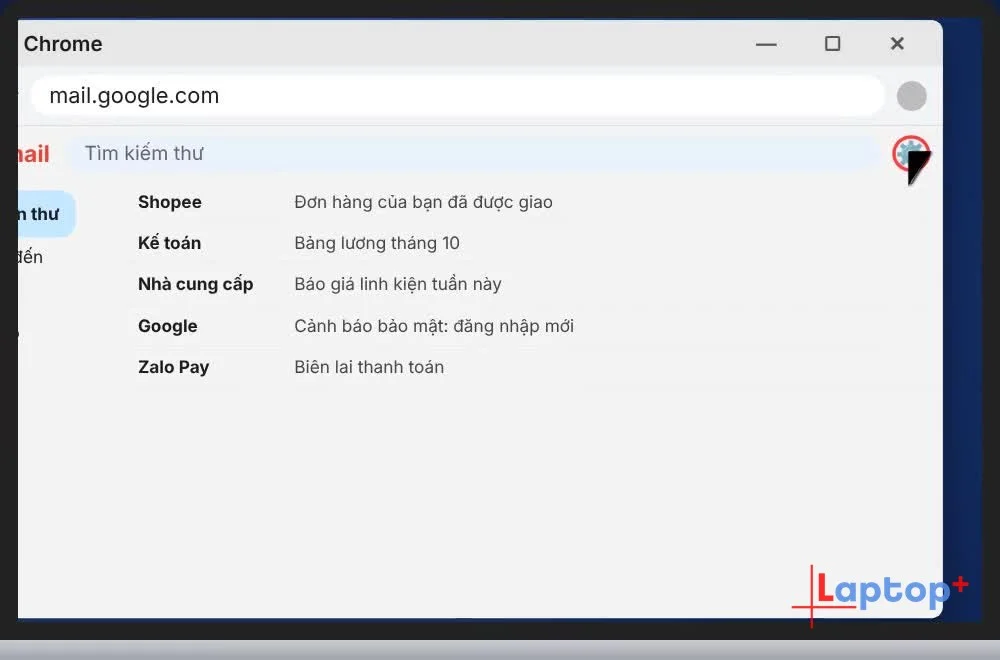This screenshot has width=1000, height=660.
Task: Maximize the Chrome window
Action: coord(832,44)
